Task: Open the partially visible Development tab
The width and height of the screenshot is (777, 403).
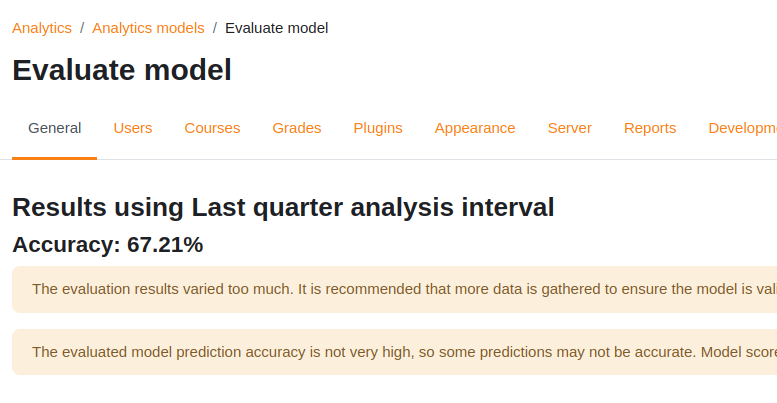Action: 742,128
